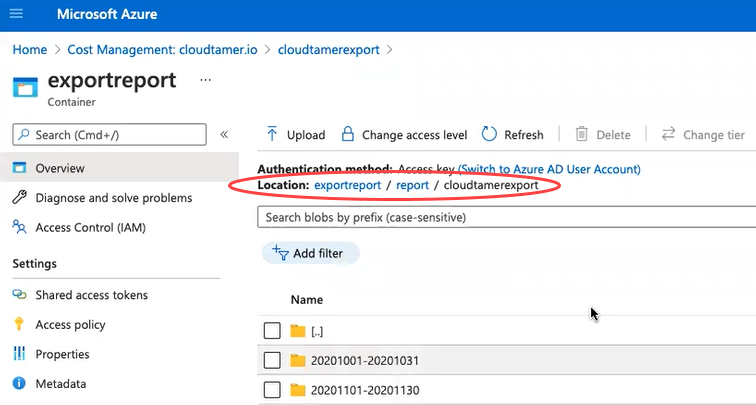Screen dimensions: 756x405
Task: Click the Shared access tokens link icon
Action: pyautogui.click(x=19, y=295)
